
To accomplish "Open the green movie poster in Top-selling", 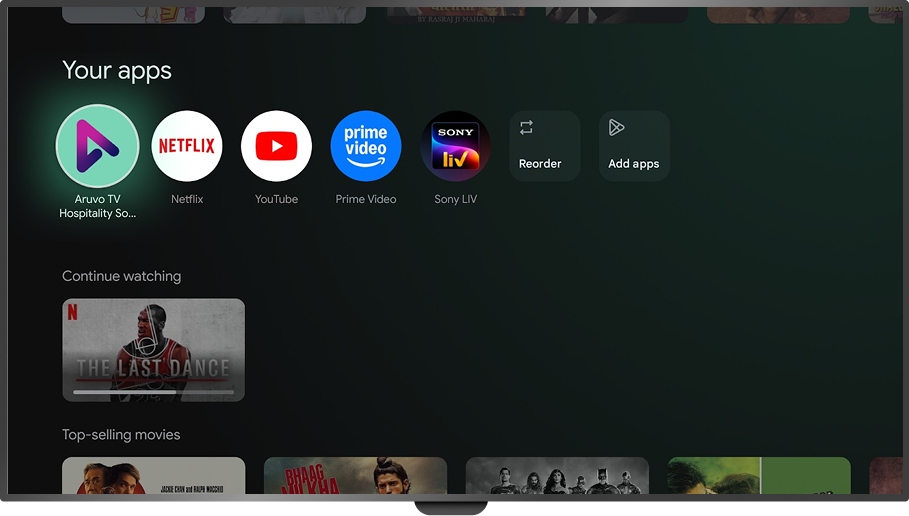I will pos(758,476).
